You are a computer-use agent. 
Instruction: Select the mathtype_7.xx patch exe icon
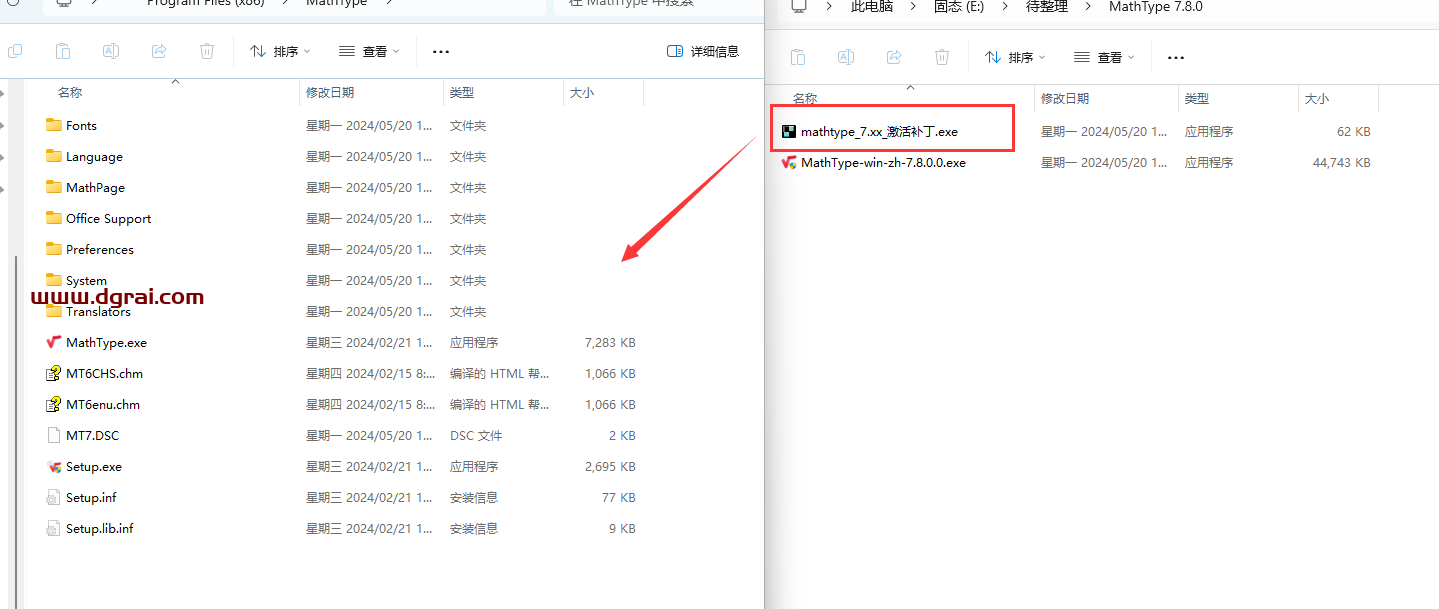(x=789, y=131)
